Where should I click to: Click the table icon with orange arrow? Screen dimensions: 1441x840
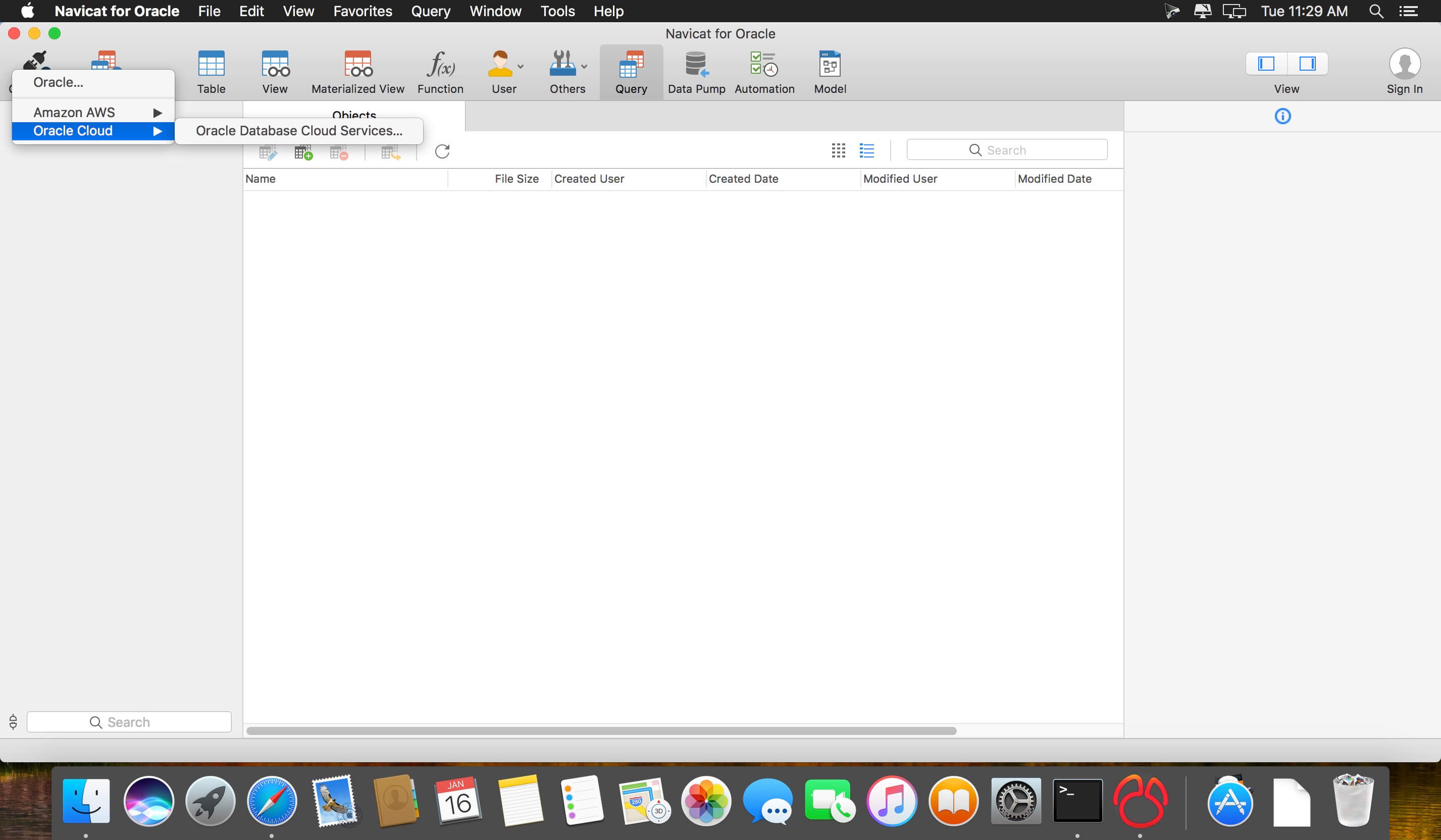coord(391,151)
